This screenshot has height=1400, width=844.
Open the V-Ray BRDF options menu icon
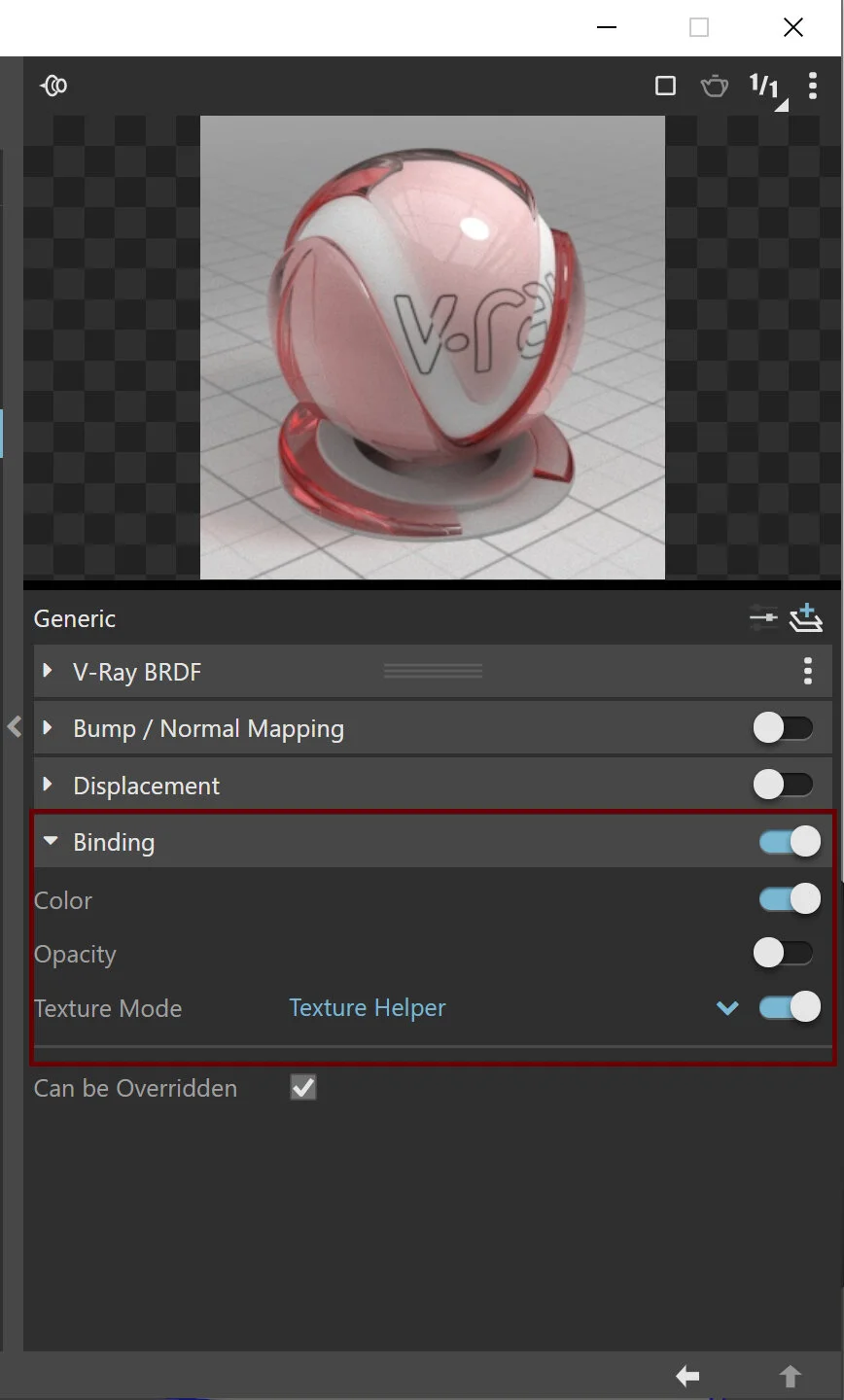click(x=808, y=671)
